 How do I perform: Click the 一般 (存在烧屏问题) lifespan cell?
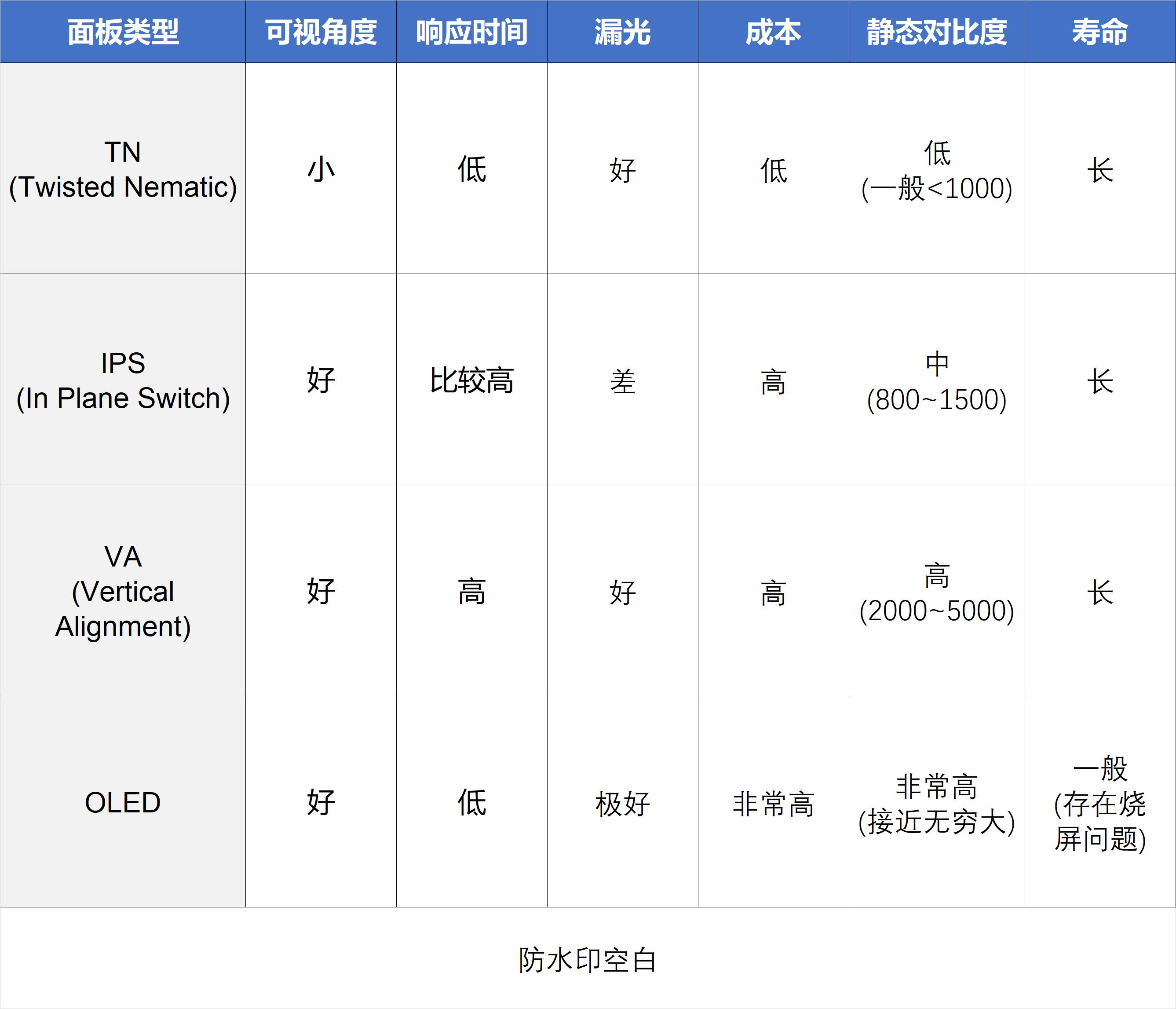(1100, 802)
